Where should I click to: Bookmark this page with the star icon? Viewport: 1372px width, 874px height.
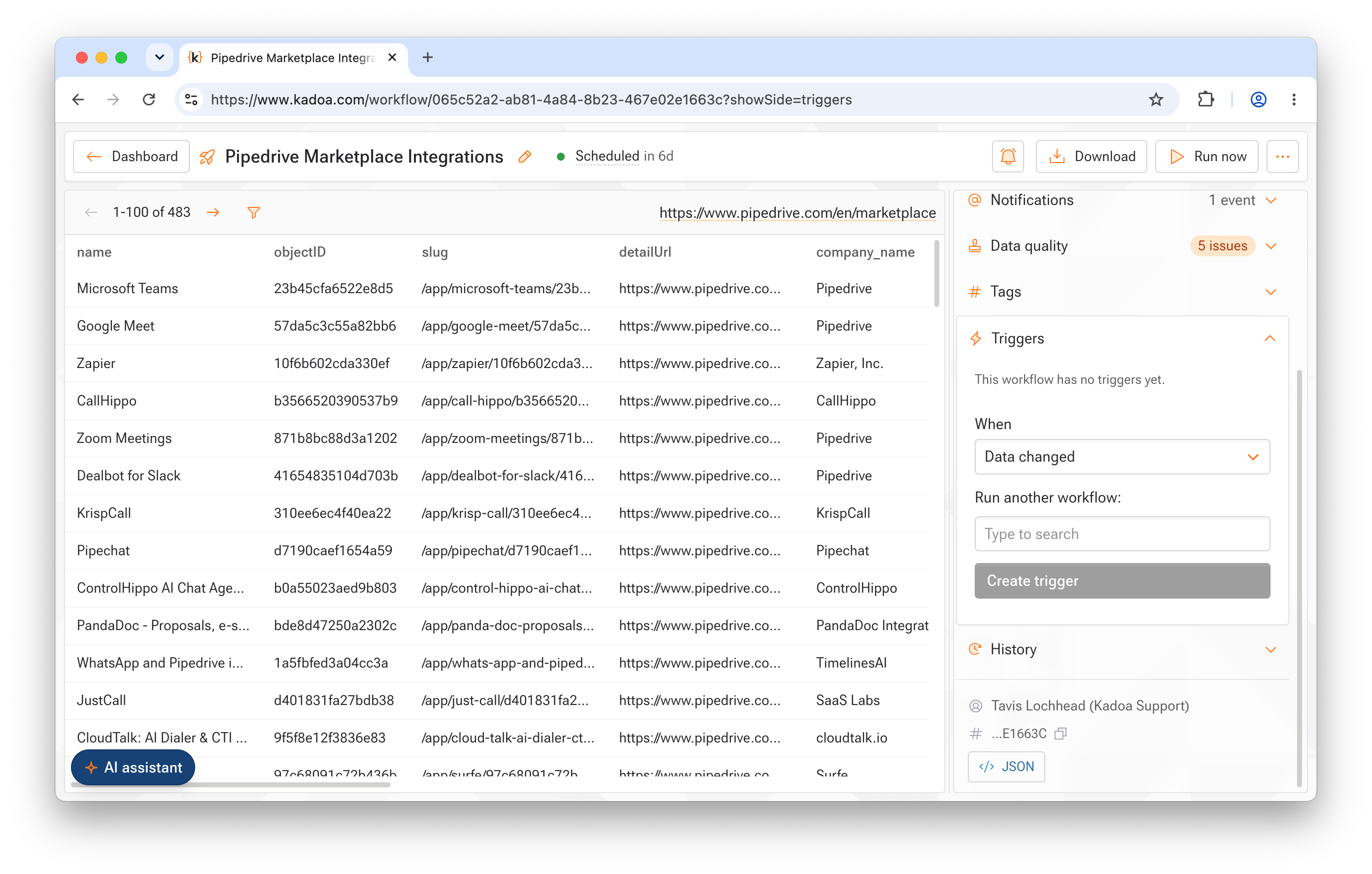pos(1156,100)
